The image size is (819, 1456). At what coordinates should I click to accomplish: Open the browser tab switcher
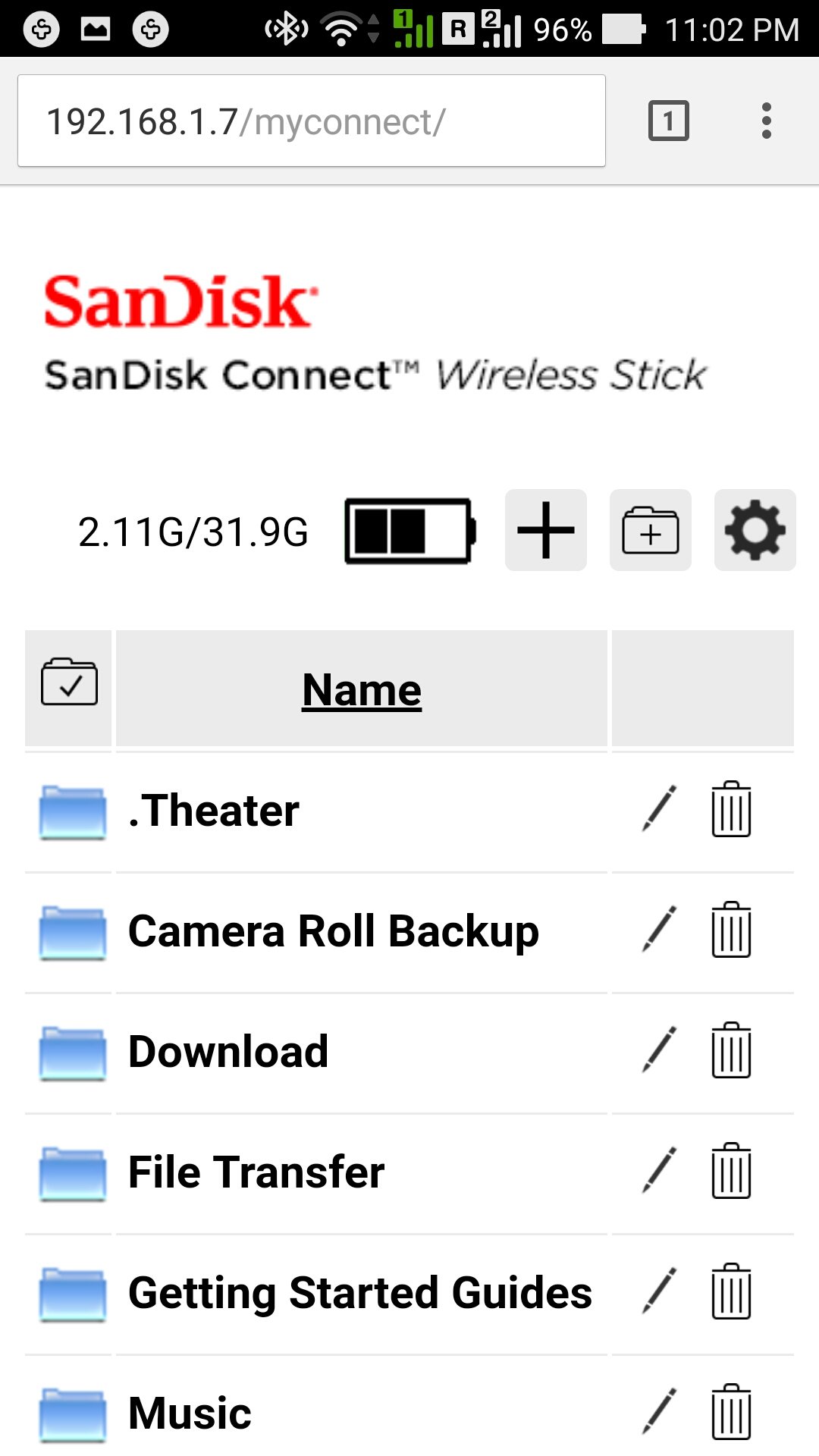click(668, 121)
